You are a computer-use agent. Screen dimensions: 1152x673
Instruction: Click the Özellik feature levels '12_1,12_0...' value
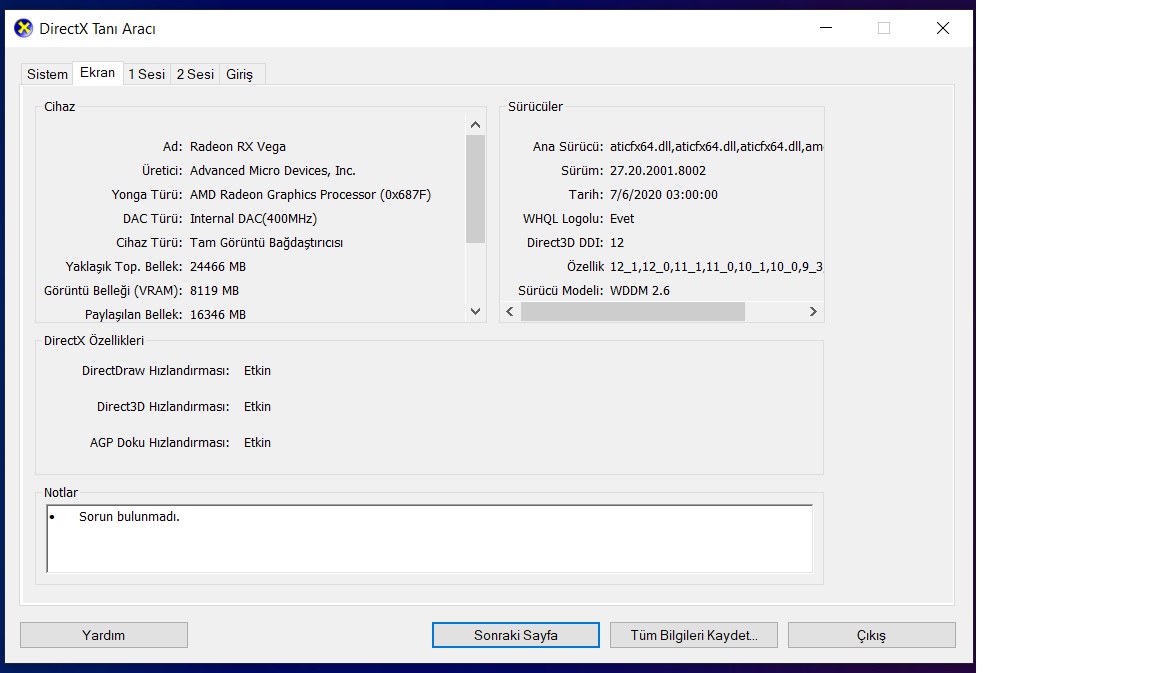(716, 267)
